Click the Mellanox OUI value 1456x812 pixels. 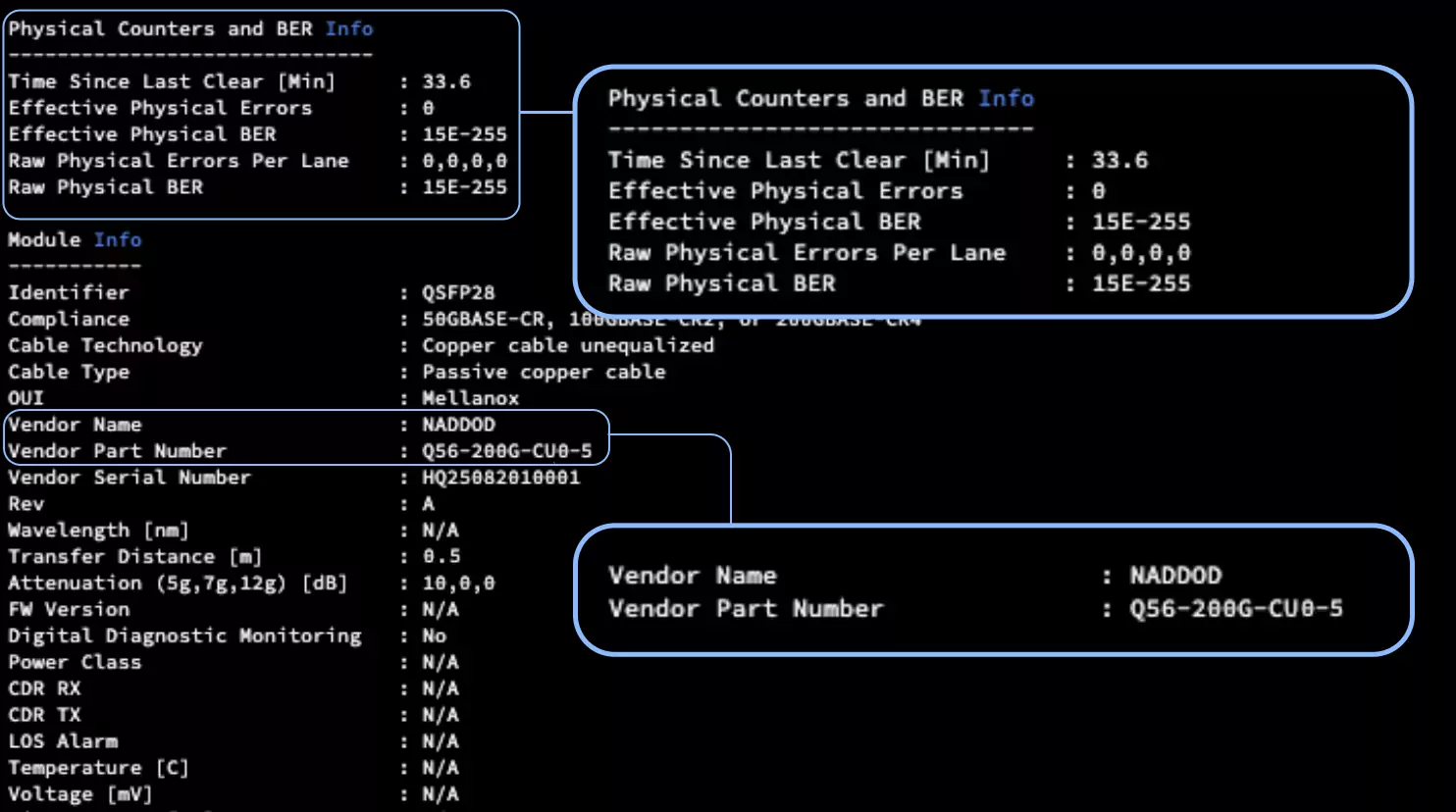[x=470, y=398]
